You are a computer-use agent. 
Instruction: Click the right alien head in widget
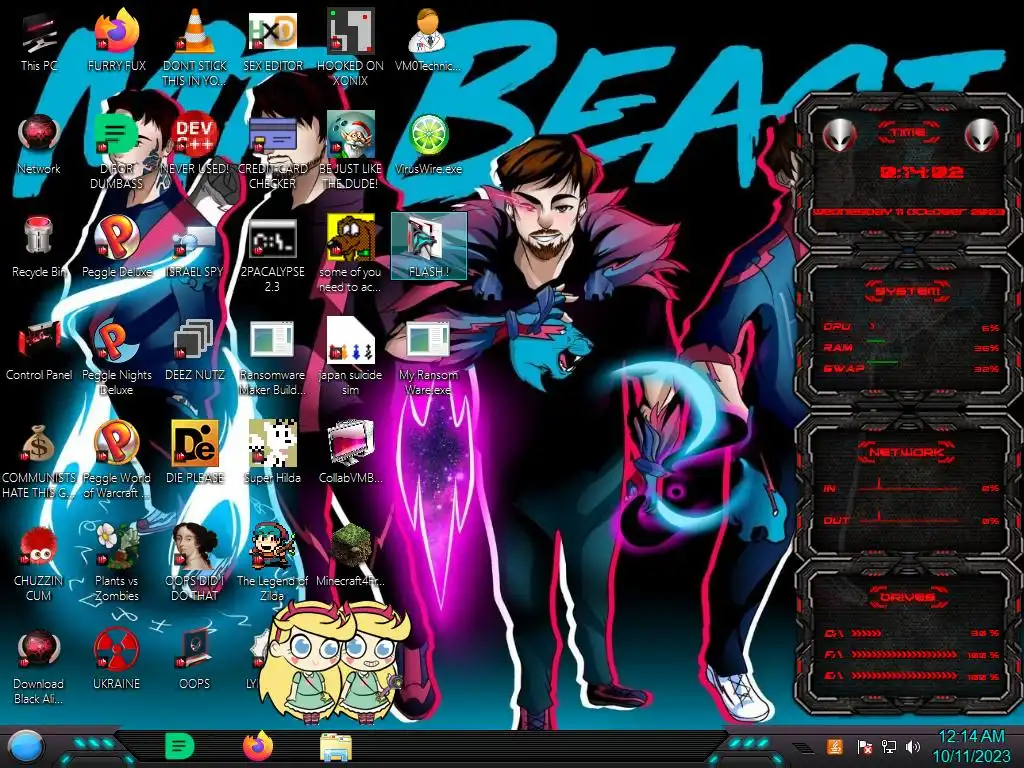982,135
